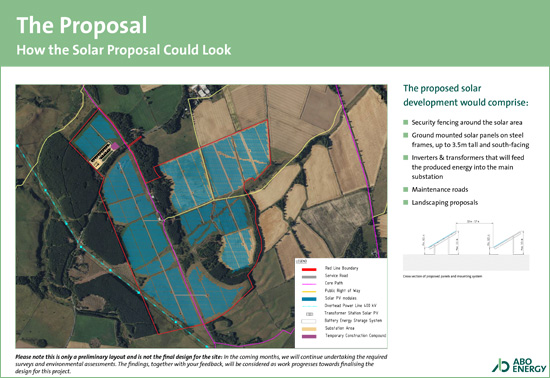The height and width of the screenshot is (378, 550).
Task: Click the green bullet beside Landscaping proposals
Action: point(405,202)
